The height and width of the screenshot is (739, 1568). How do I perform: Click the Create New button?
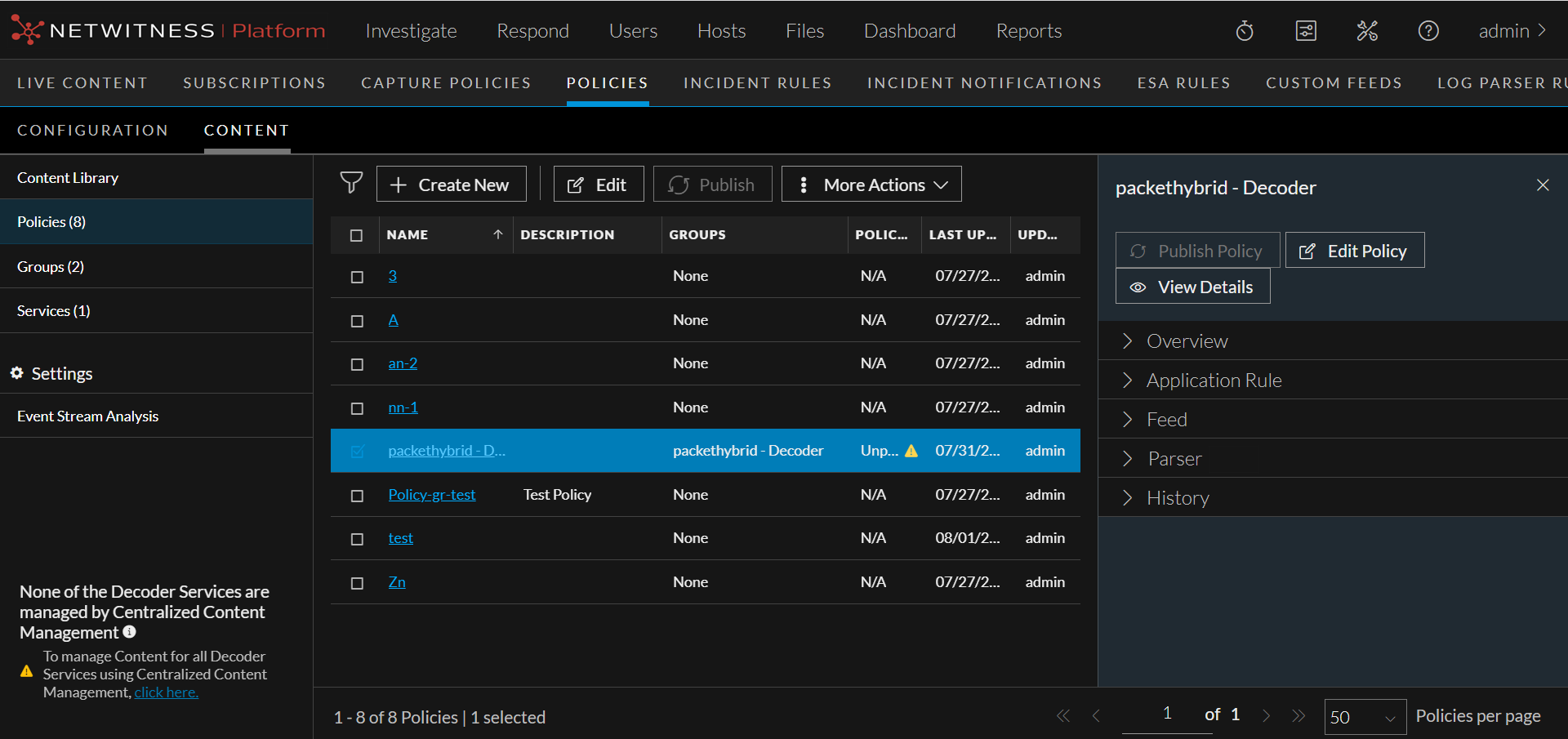click(x=451, y=185)
